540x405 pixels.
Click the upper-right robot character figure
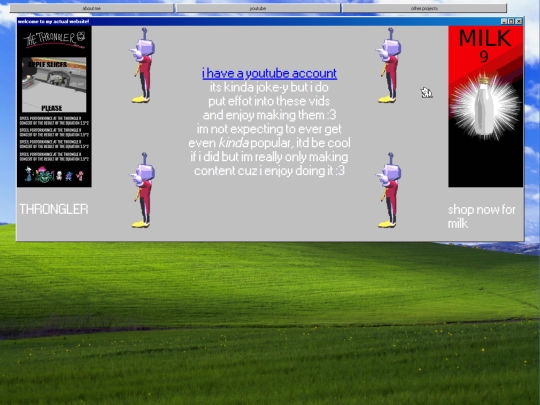tap(389, 65)
